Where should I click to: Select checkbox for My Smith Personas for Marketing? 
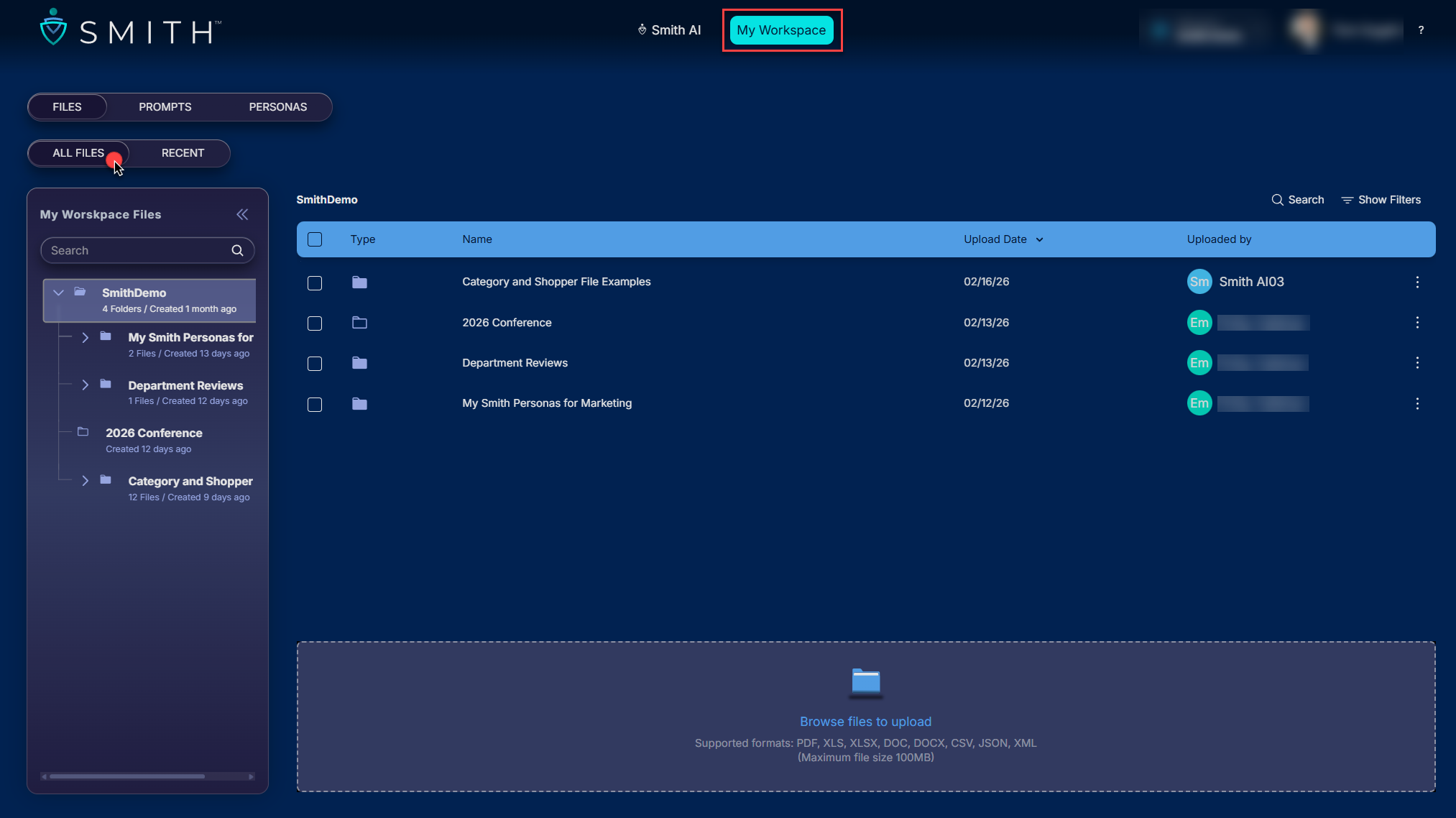click(315, 404)
